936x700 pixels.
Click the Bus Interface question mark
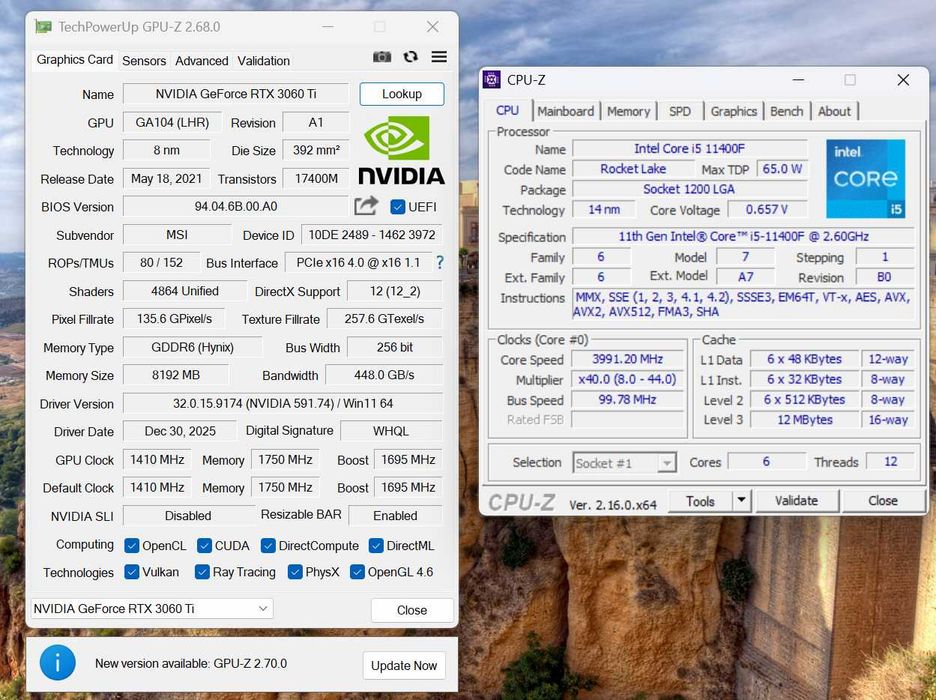click(440, 263)
